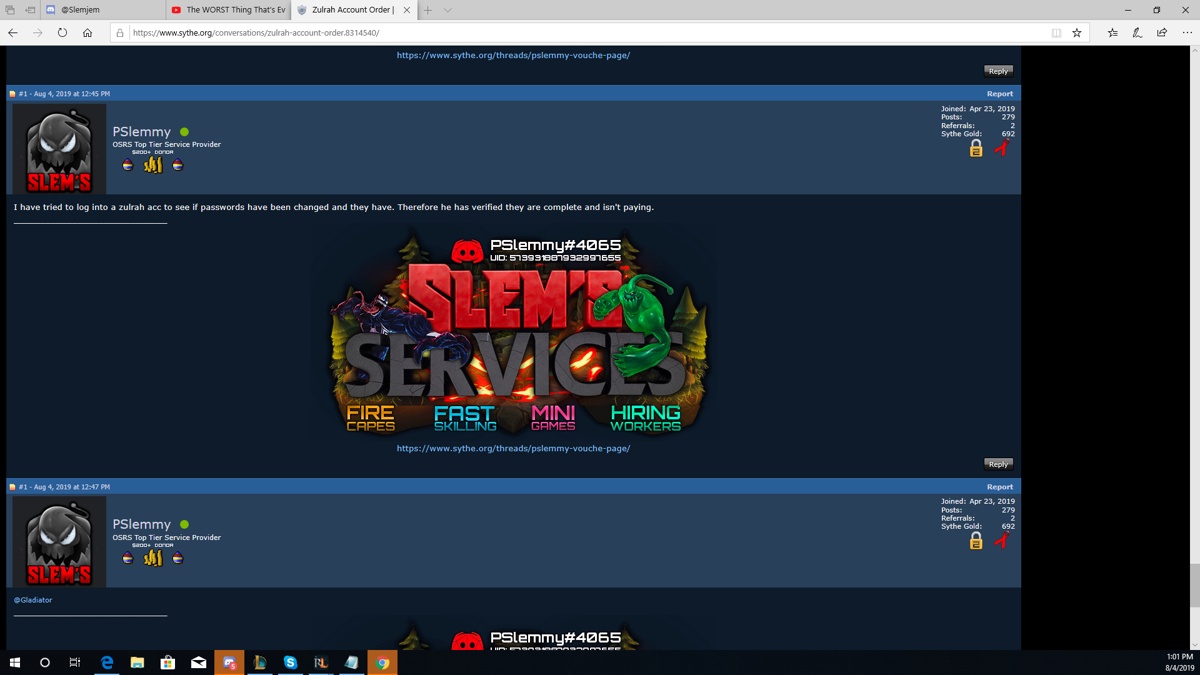Open Cortana search circle
This screenshot has width=1200, height=675.
[x=45, y=662]
